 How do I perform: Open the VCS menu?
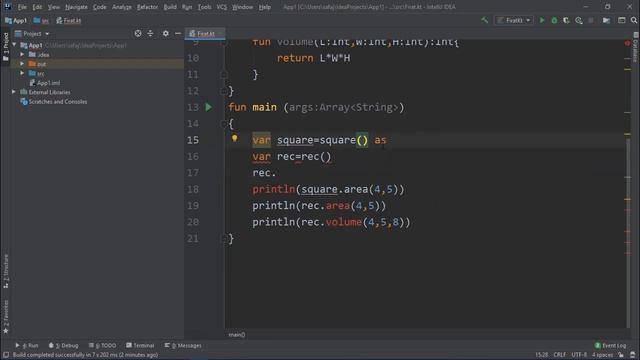tap(222, 7)
